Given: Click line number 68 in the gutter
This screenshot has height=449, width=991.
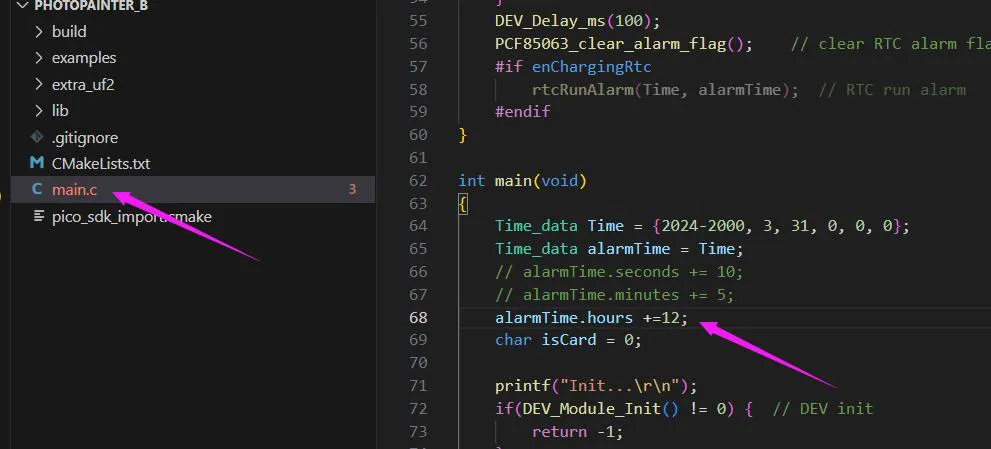Looking at the screenshot, I should tap(418, 317).
